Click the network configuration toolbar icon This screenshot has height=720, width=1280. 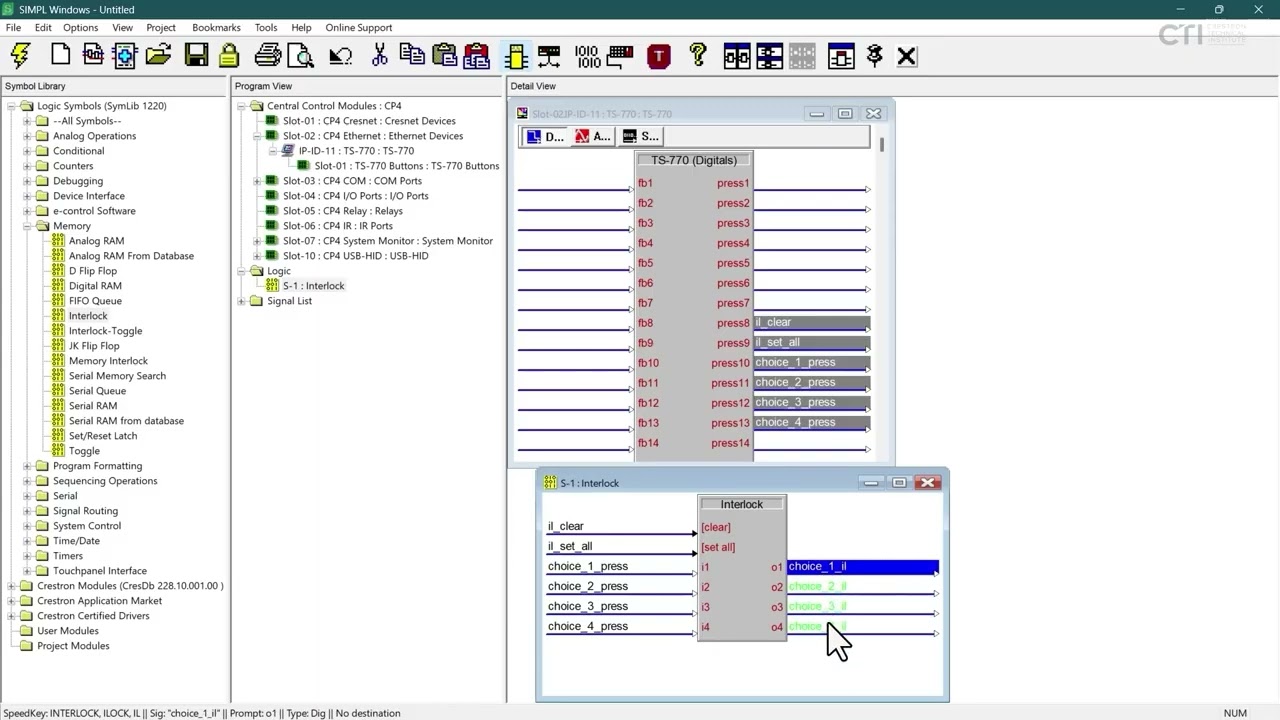[549, 56]
